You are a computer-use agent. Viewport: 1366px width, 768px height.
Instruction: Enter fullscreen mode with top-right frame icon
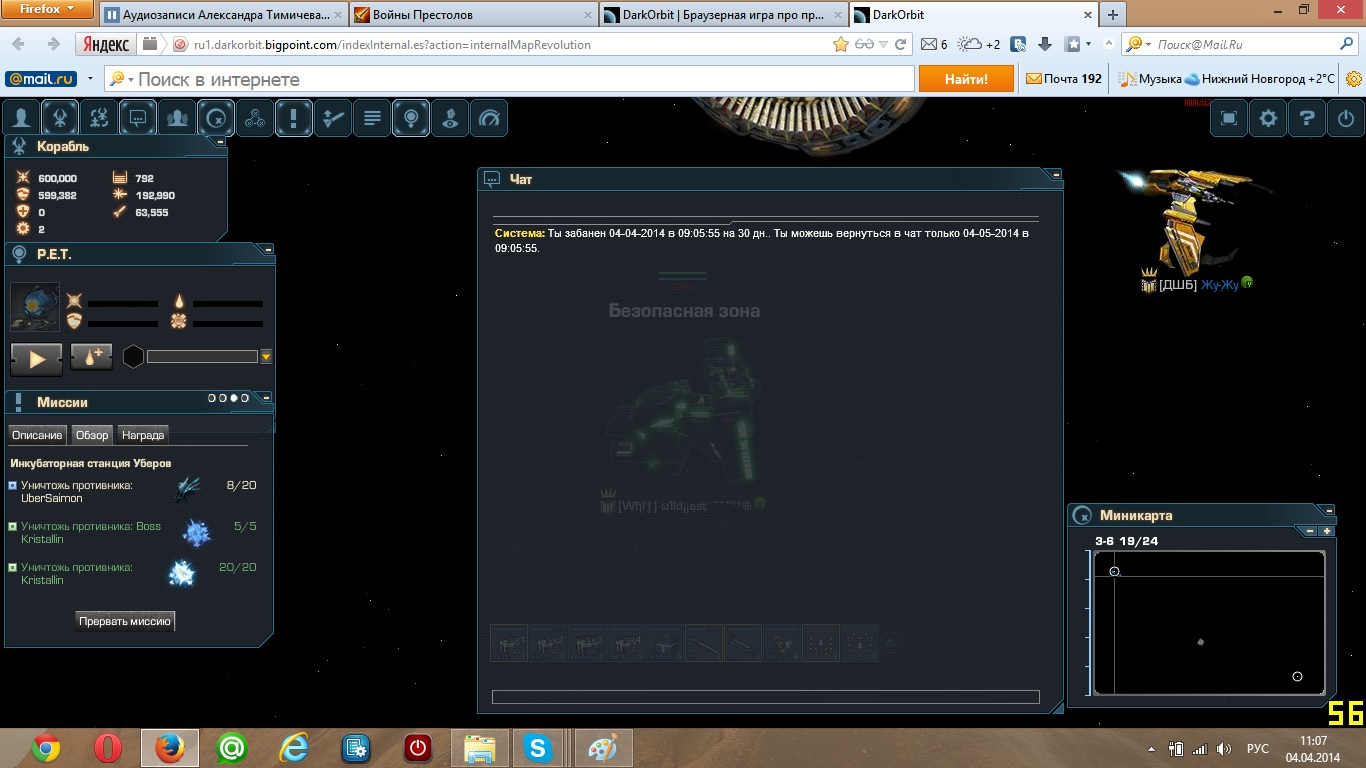[1229, 118]
